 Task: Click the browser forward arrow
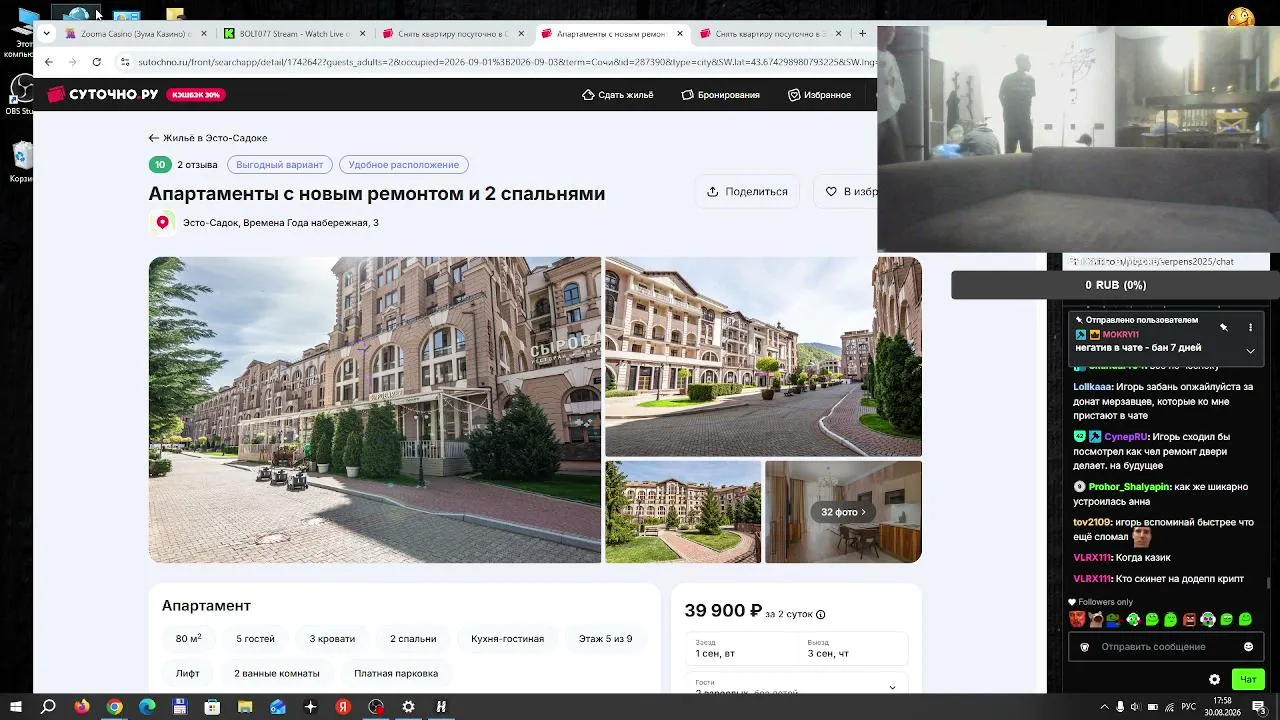point(72,62)
